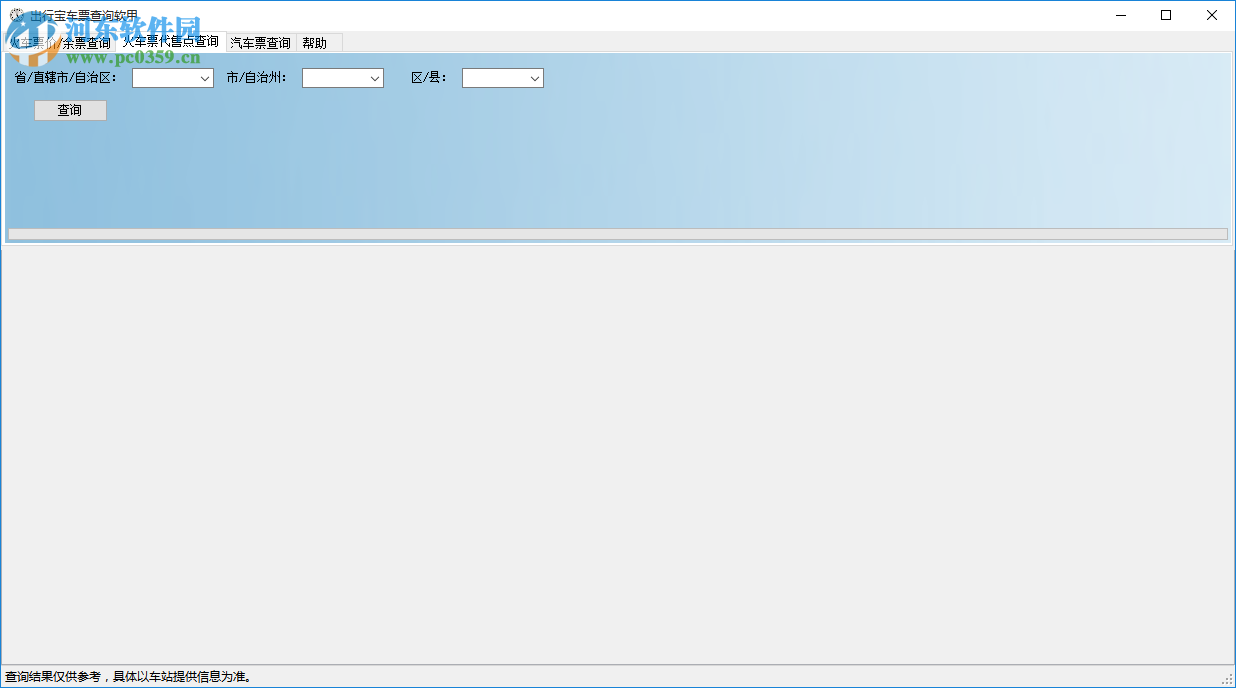1236x688 pixels.
Task: Select the 火车票代售点查询 tab
Action: (x=172, y=42)
